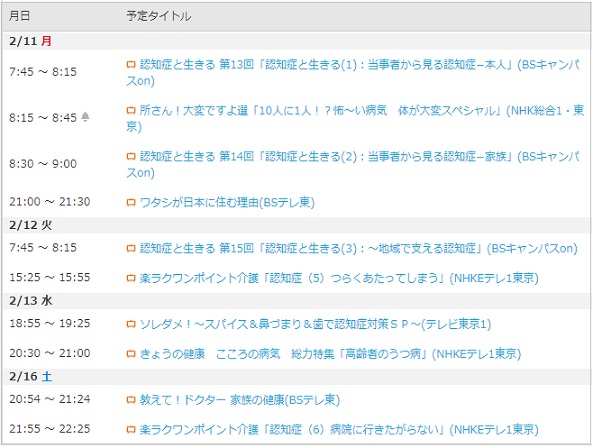Viewport: 593px width, 448px height.
Task: Click time 7:45 ~ 8:15 under 2/12
Action: coord(43,248)
